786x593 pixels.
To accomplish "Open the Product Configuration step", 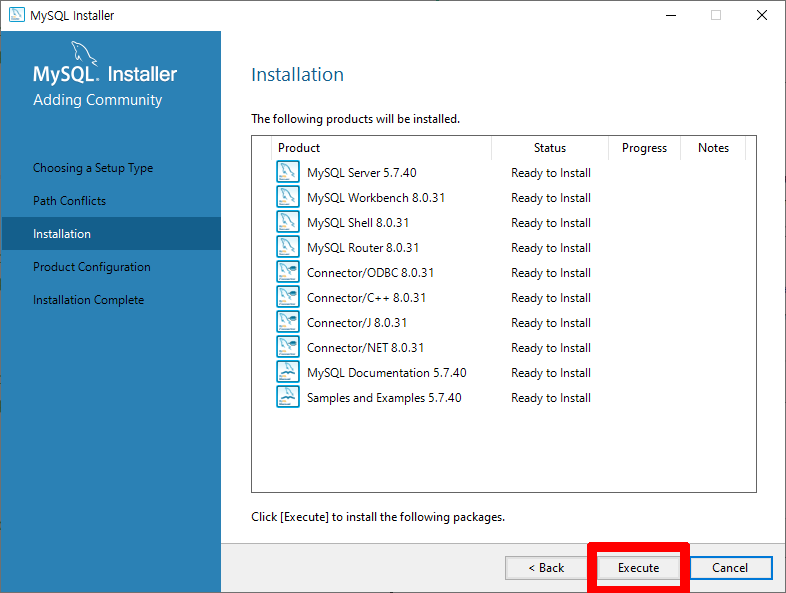I will click(91, 267).
